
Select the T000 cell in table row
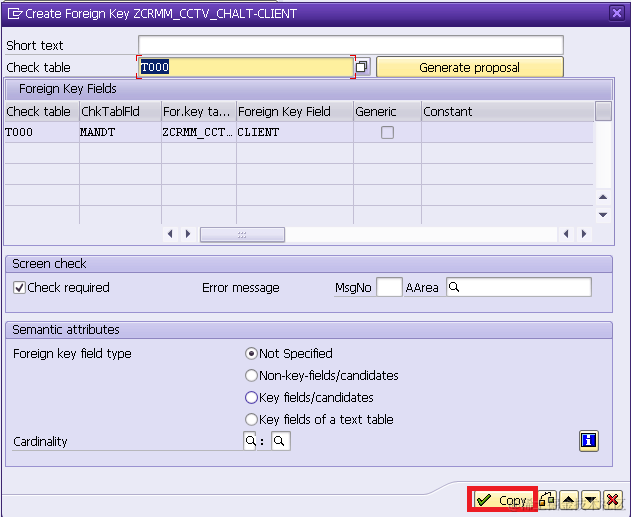[42, 132]
